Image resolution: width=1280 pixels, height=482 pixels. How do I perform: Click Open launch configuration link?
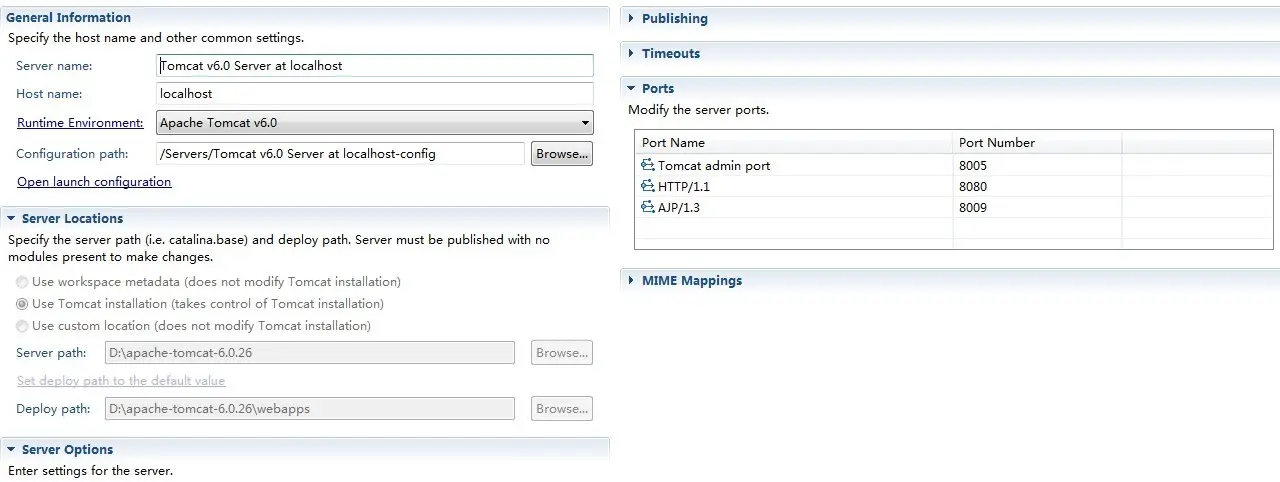[94, 182]
